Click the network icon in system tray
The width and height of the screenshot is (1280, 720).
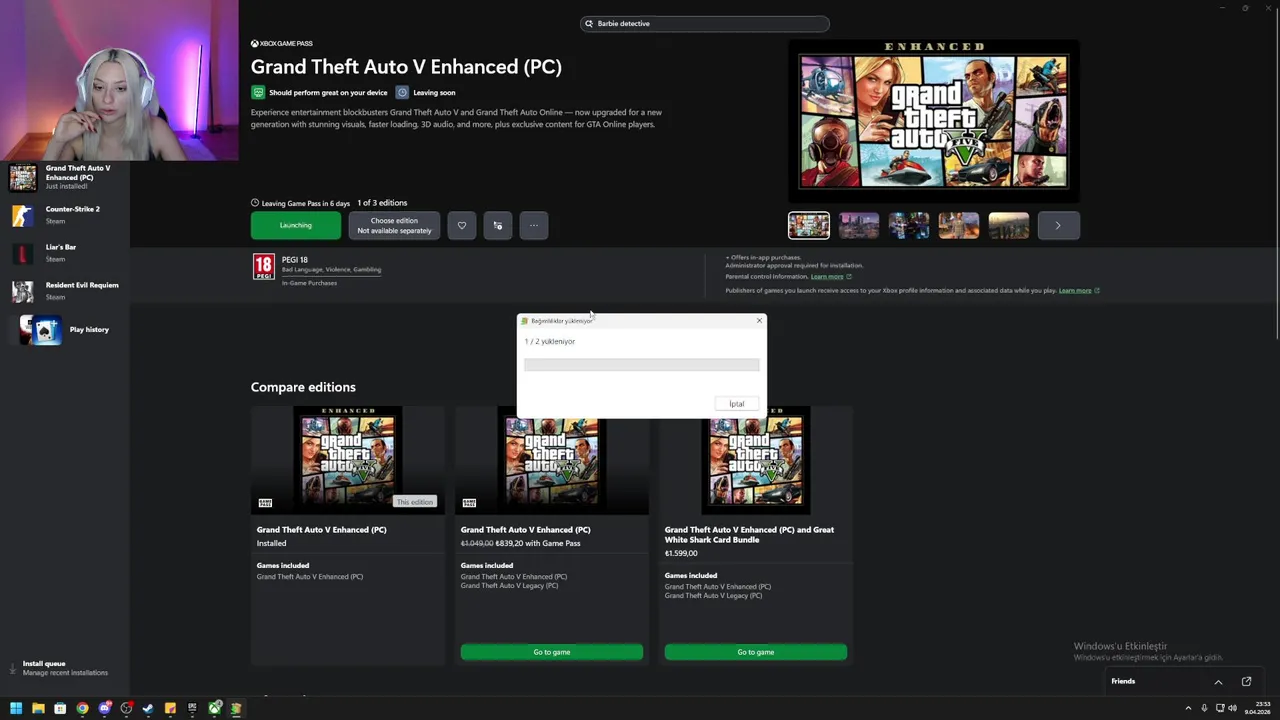1219,708
